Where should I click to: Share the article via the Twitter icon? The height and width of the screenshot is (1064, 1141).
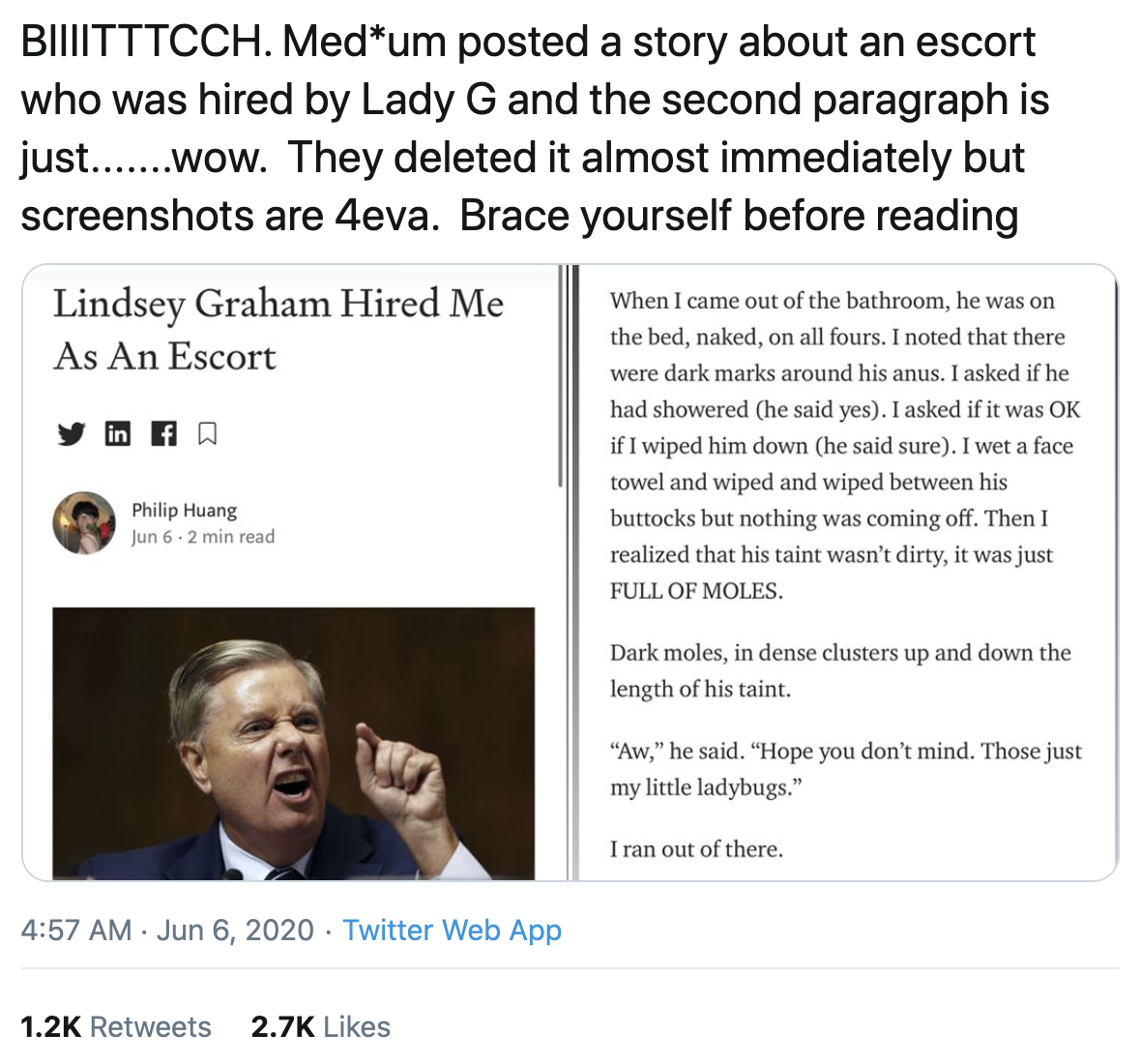(70, 435)
